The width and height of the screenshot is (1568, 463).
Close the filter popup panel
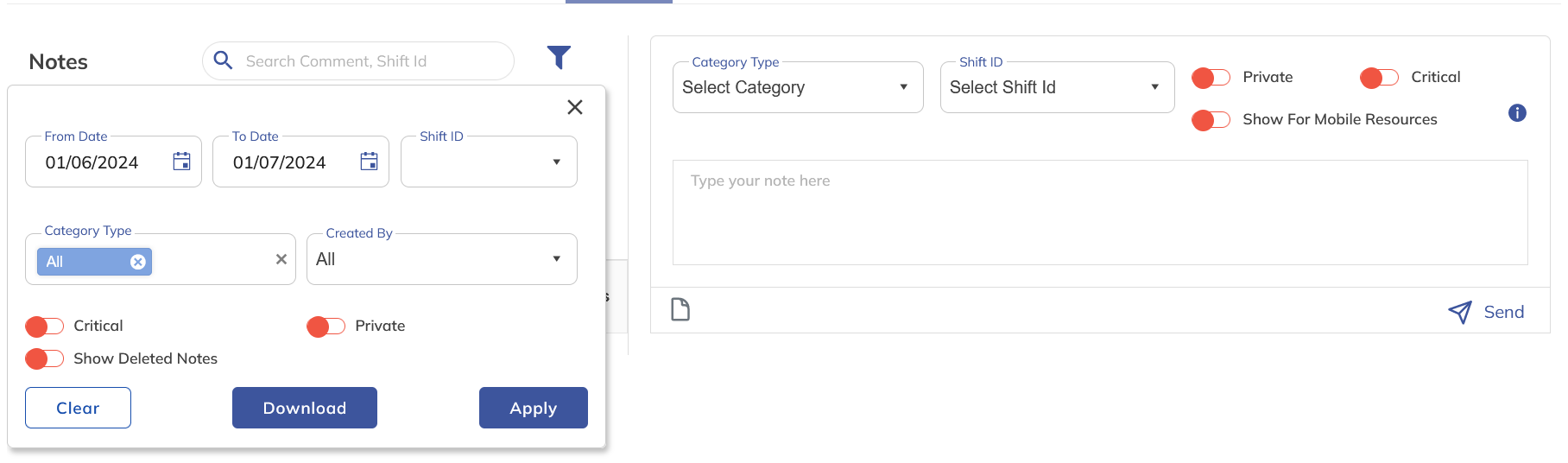pos(575,107)
